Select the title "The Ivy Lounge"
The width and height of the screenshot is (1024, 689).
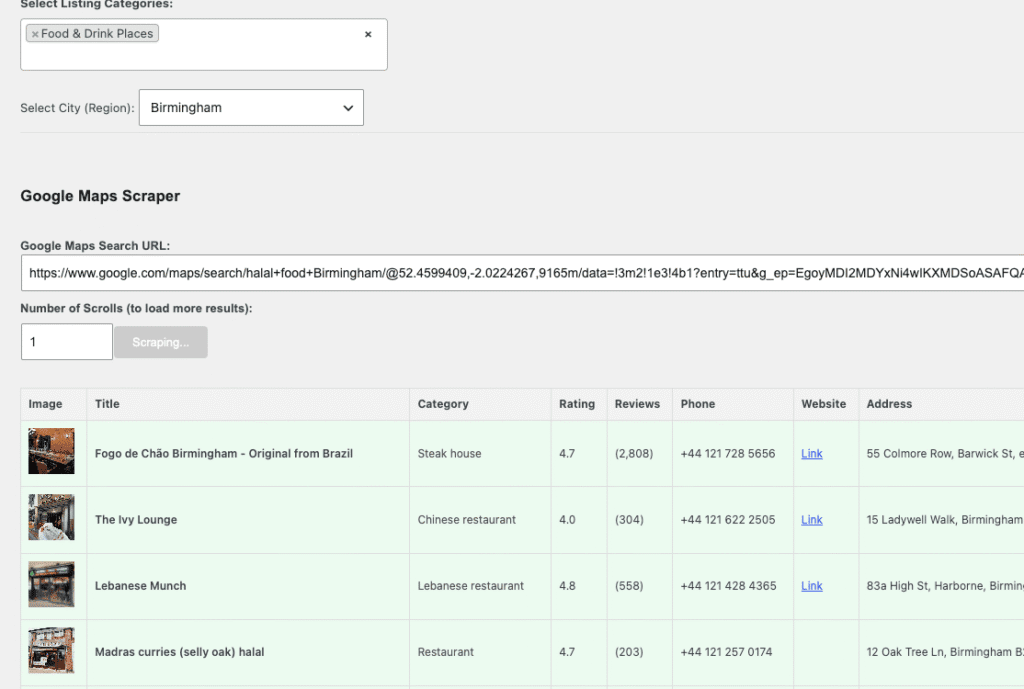[136, 520]
